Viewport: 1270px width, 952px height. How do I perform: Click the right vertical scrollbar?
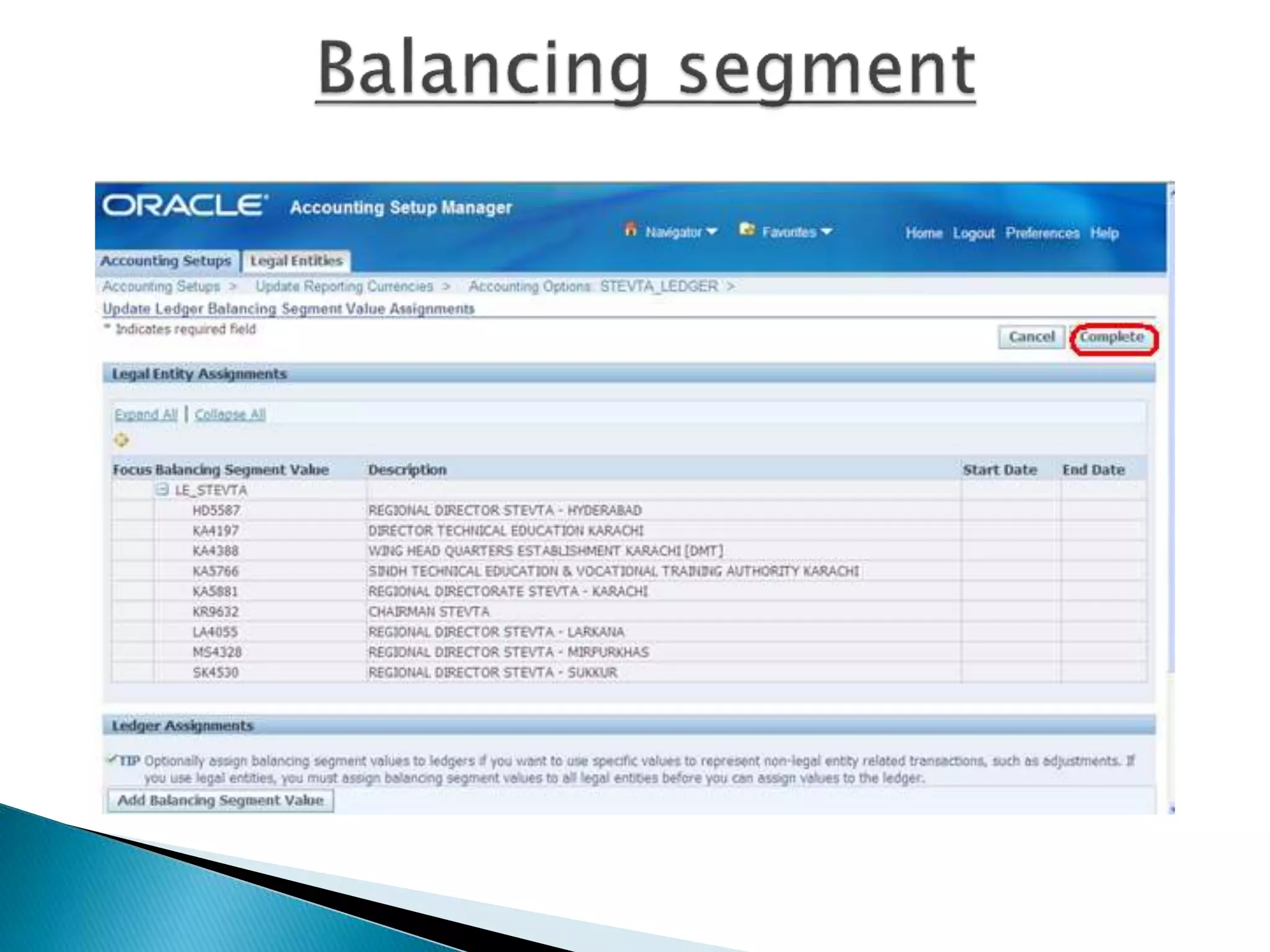(1171, 434)
